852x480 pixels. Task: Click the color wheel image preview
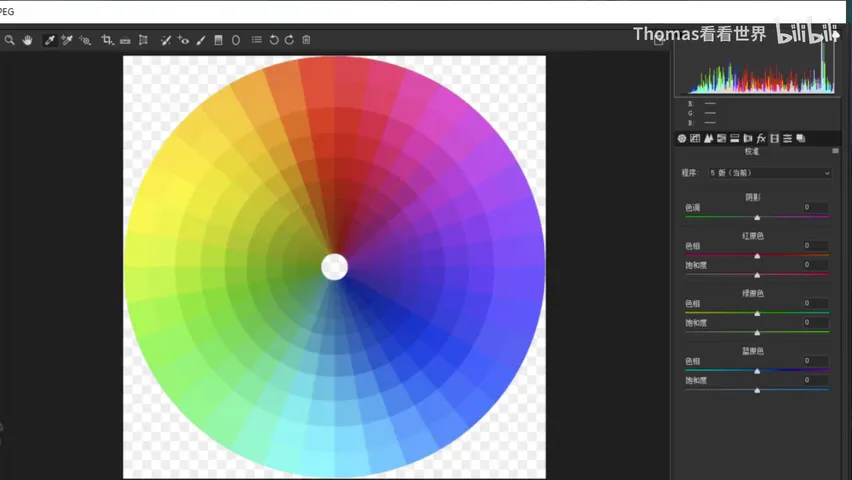coord(334,267)
